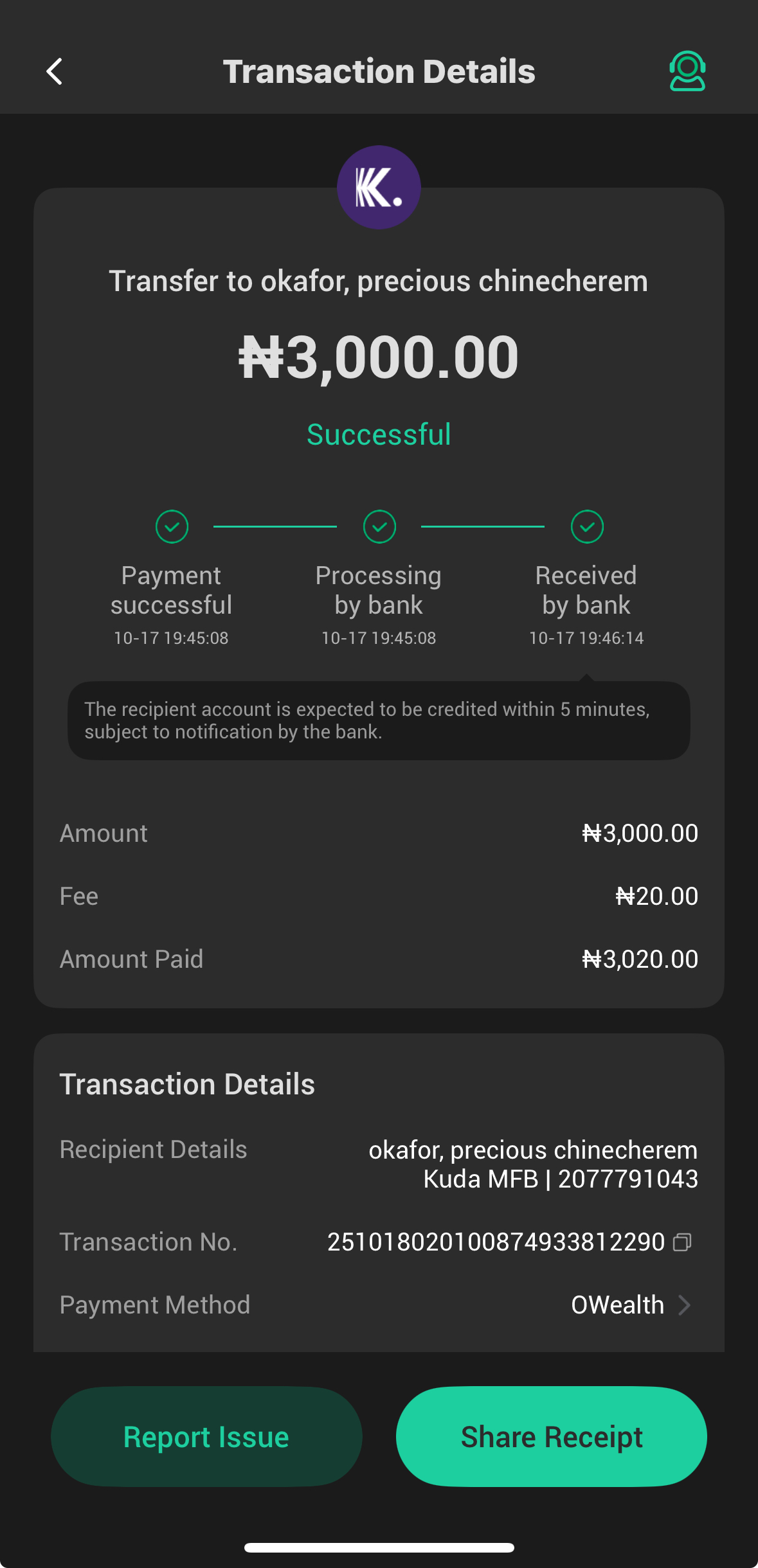Tap the Kuda bank logo
Viewport: 758px width, 1568px height.
379,188
